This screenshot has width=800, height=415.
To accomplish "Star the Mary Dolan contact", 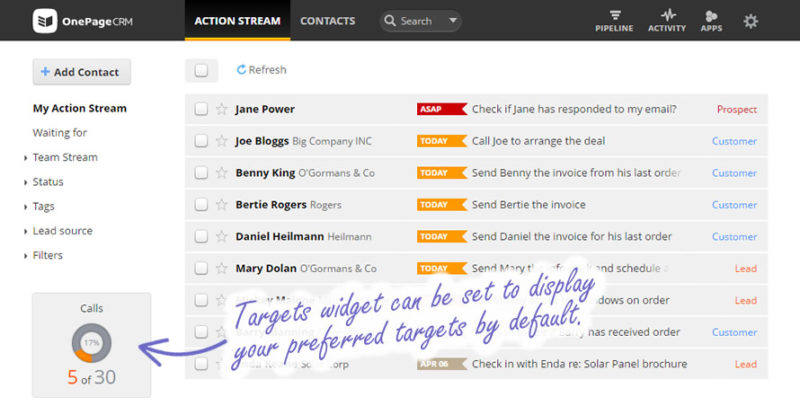I will tap(221, 268).
